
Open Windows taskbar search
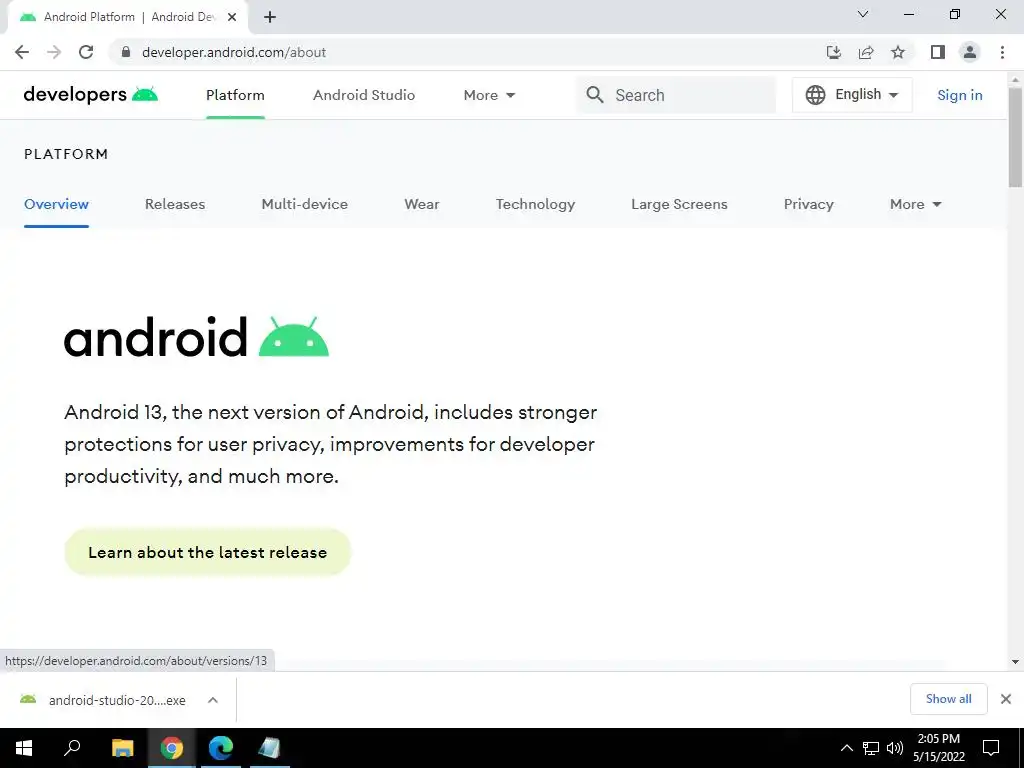tap(72, 748)
